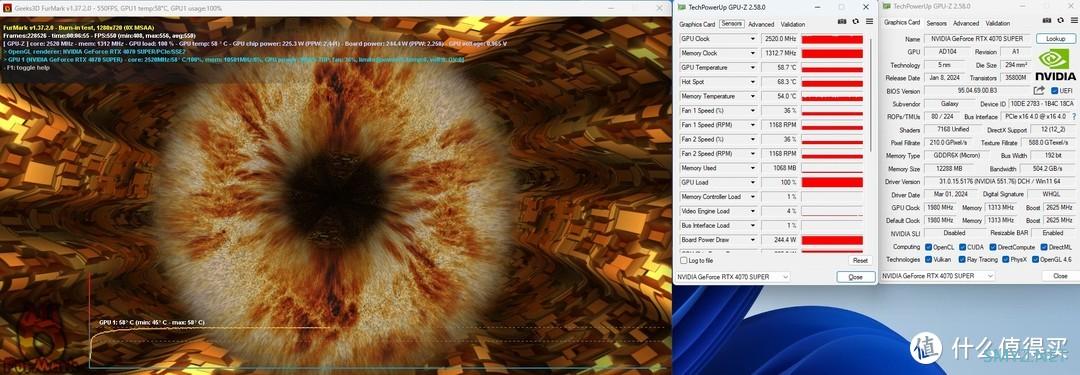Open GPU selector in Sensors window
Viewport: 1080px width, 375px height.
pos(732,276)
